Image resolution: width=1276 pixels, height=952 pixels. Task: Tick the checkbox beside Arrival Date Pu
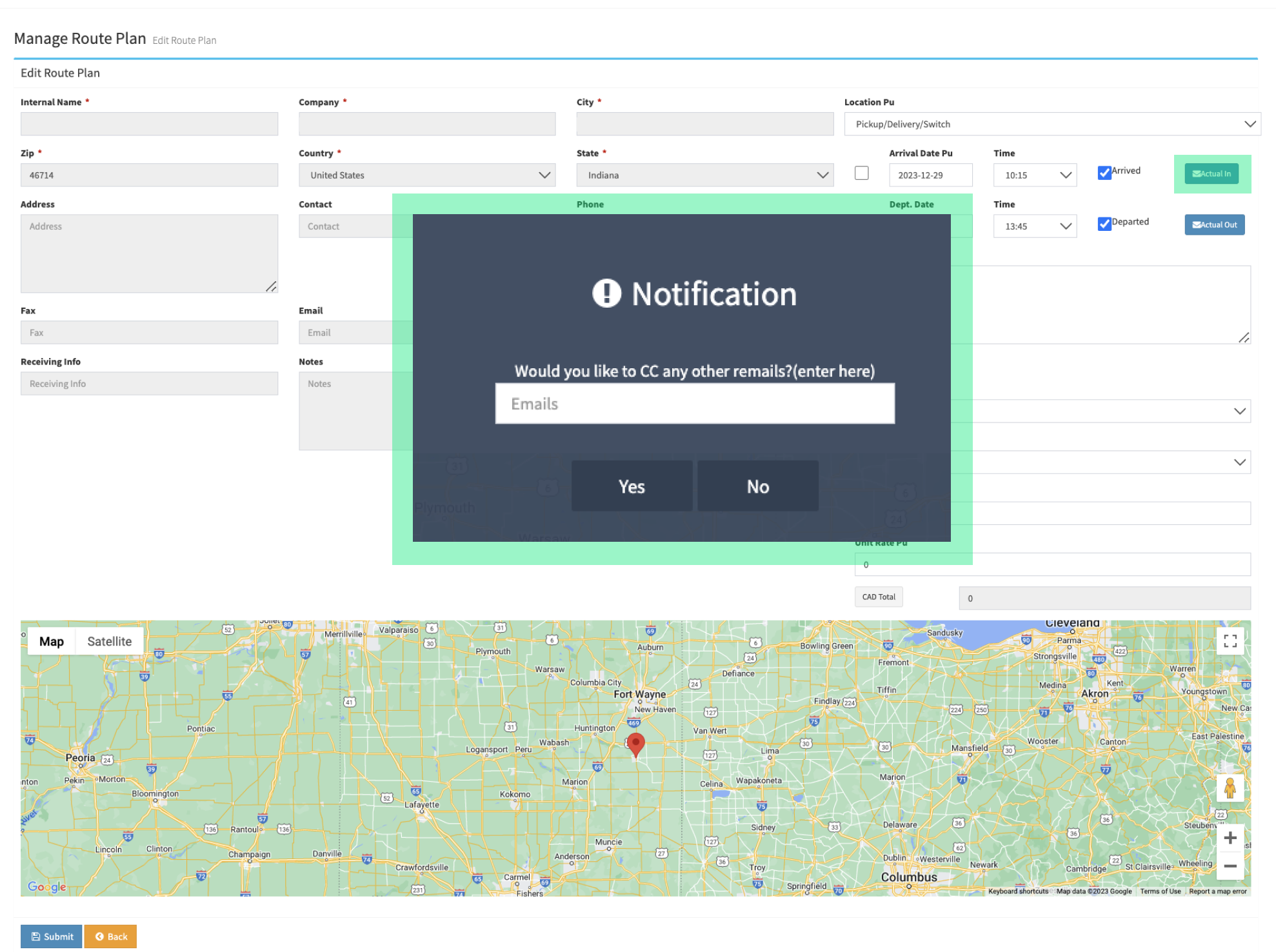coord(861,173)
